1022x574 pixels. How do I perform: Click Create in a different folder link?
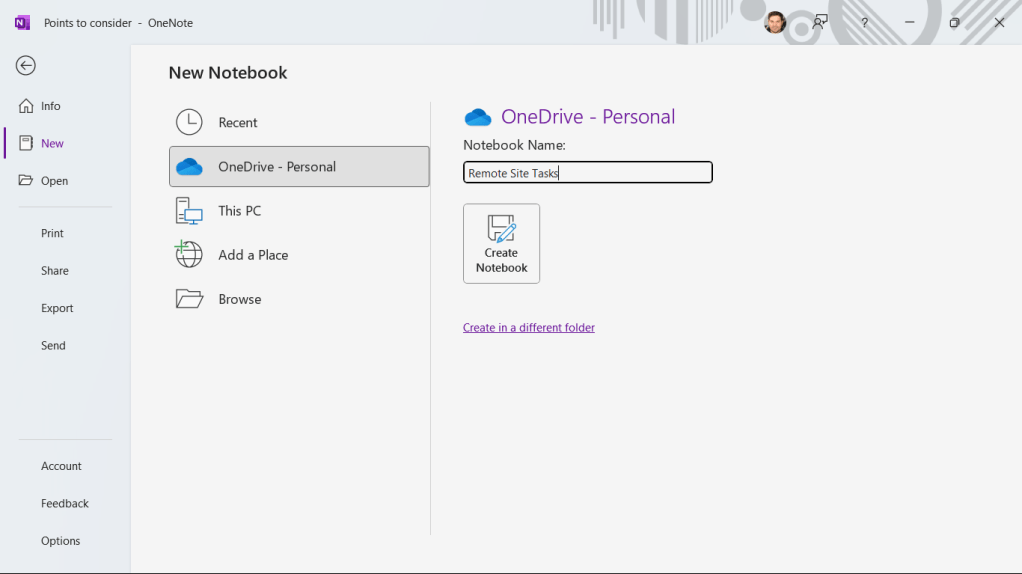point(529,328)
